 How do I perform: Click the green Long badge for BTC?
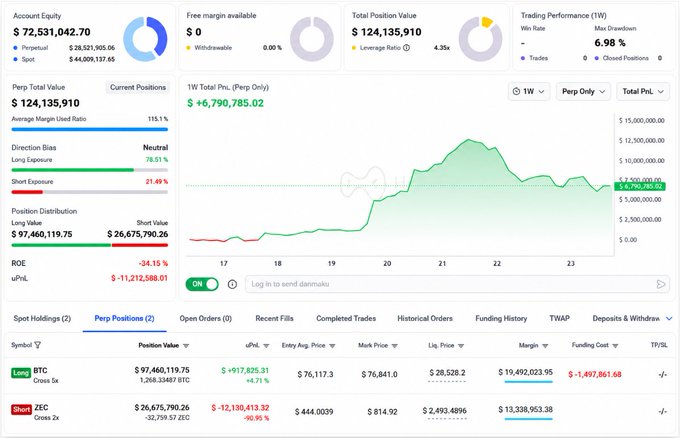(20, 373)
